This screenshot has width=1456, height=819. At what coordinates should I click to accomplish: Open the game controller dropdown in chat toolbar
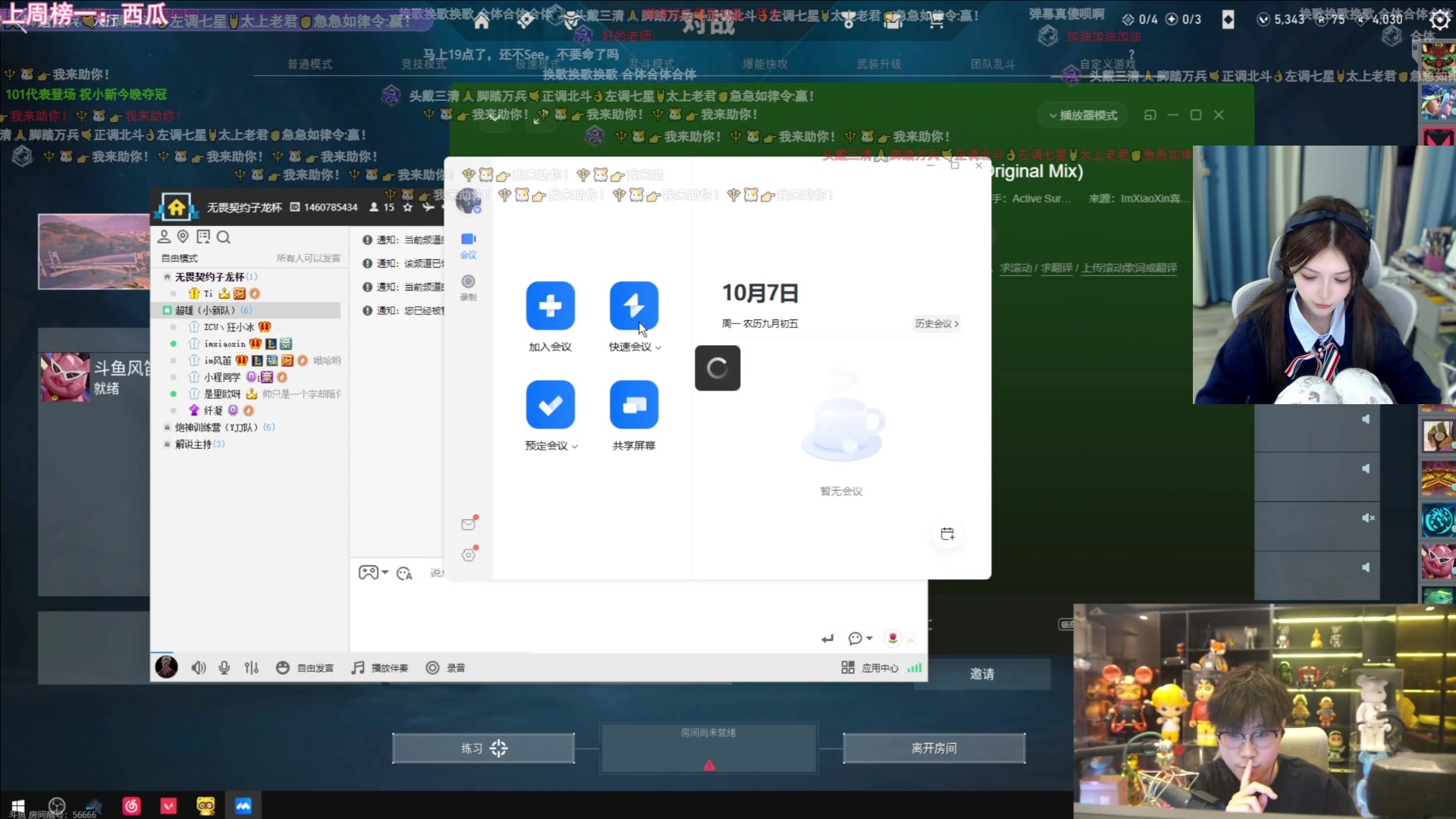[x=373, y=573]
